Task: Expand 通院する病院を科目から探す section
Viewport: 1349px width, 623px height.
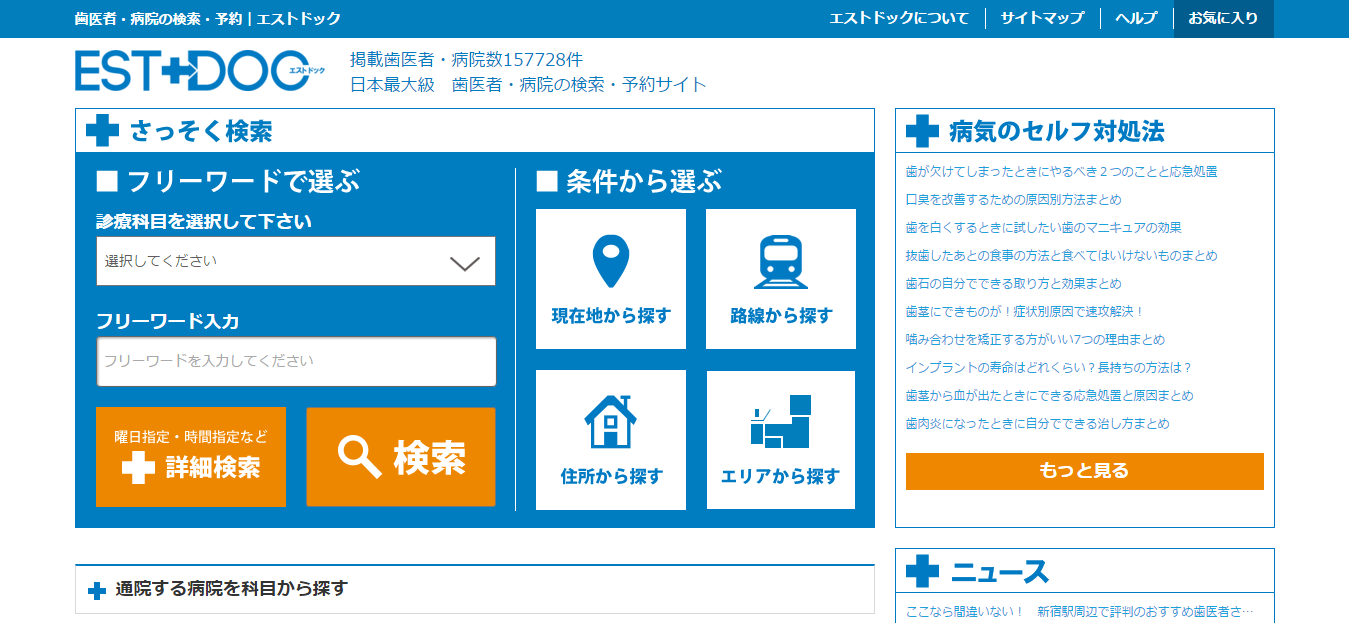Action: click(x=475, y=589)
